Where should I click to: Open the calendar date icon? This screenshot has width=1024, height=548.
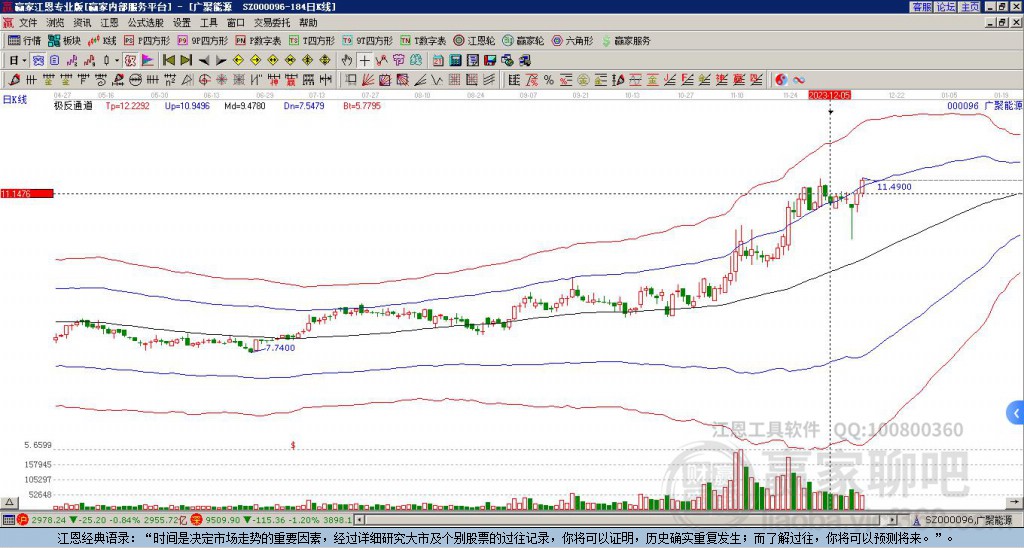438,61
